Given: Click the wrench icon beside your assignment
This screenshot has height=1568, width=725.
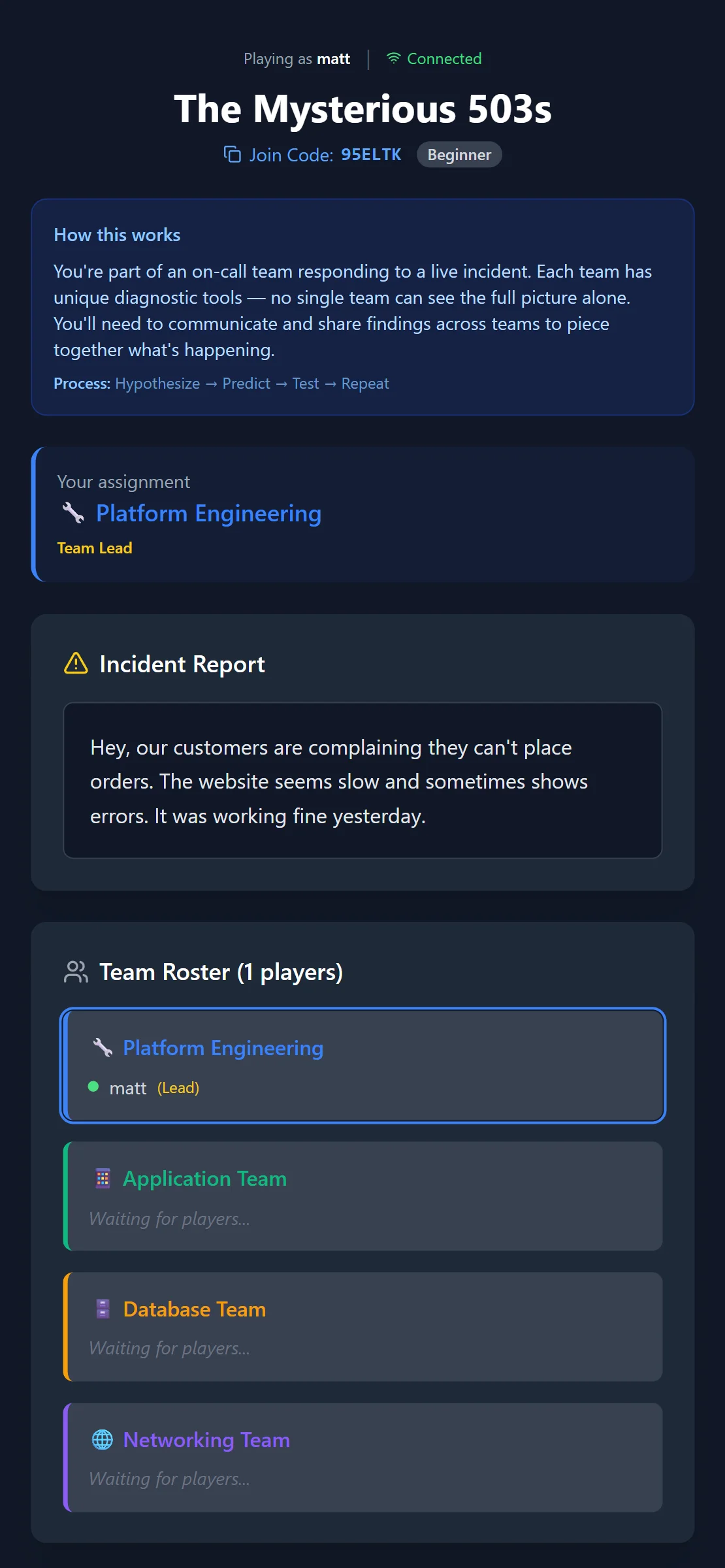Looking at the screenshot, I should (x=73, y=514).
